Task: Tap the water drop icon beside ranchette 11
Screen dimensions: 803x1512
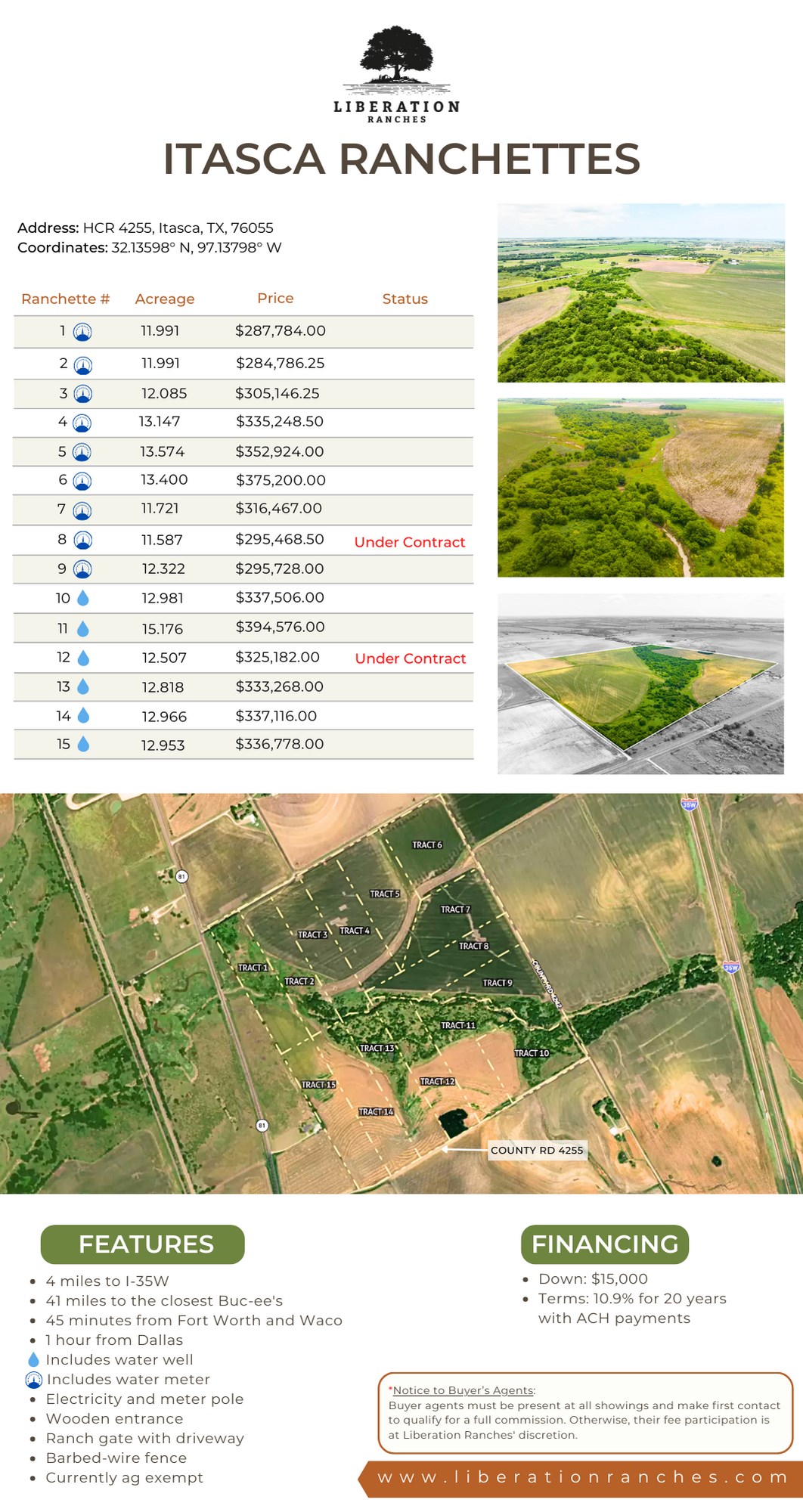Action: pos(83,628)
